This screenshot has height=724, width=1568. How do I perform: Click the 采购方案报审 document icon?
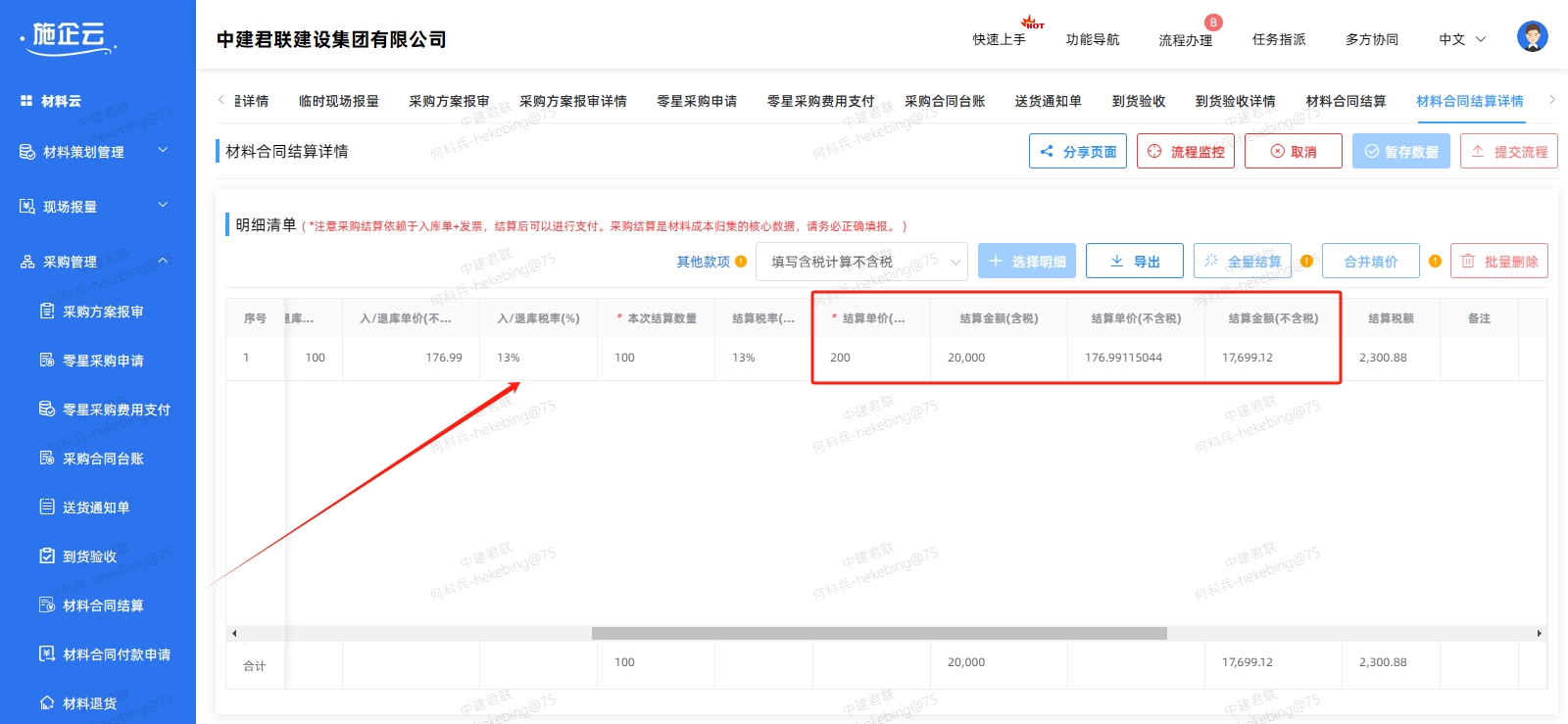47,311
